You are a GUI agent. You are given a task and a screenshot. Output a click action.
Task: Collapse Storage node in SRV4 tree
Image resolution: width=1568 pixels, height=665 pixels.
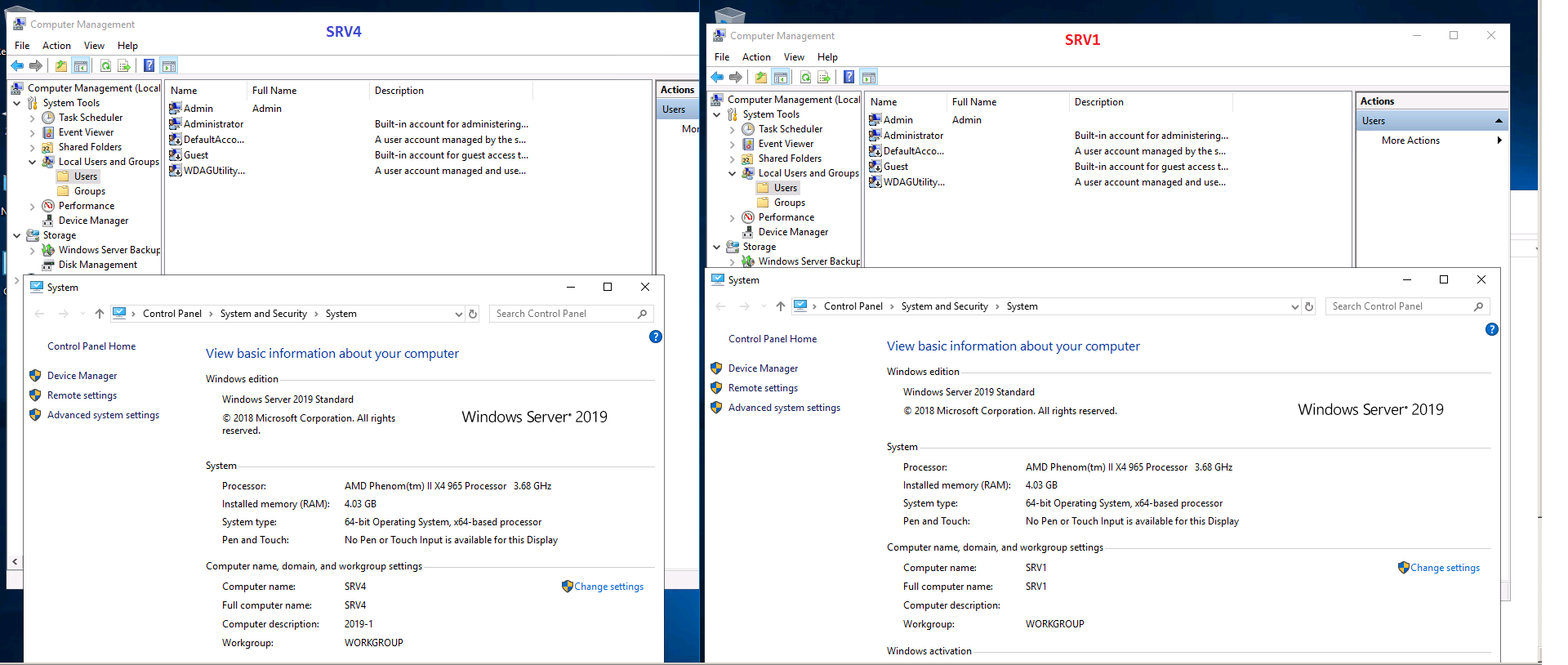coord(16,235)
